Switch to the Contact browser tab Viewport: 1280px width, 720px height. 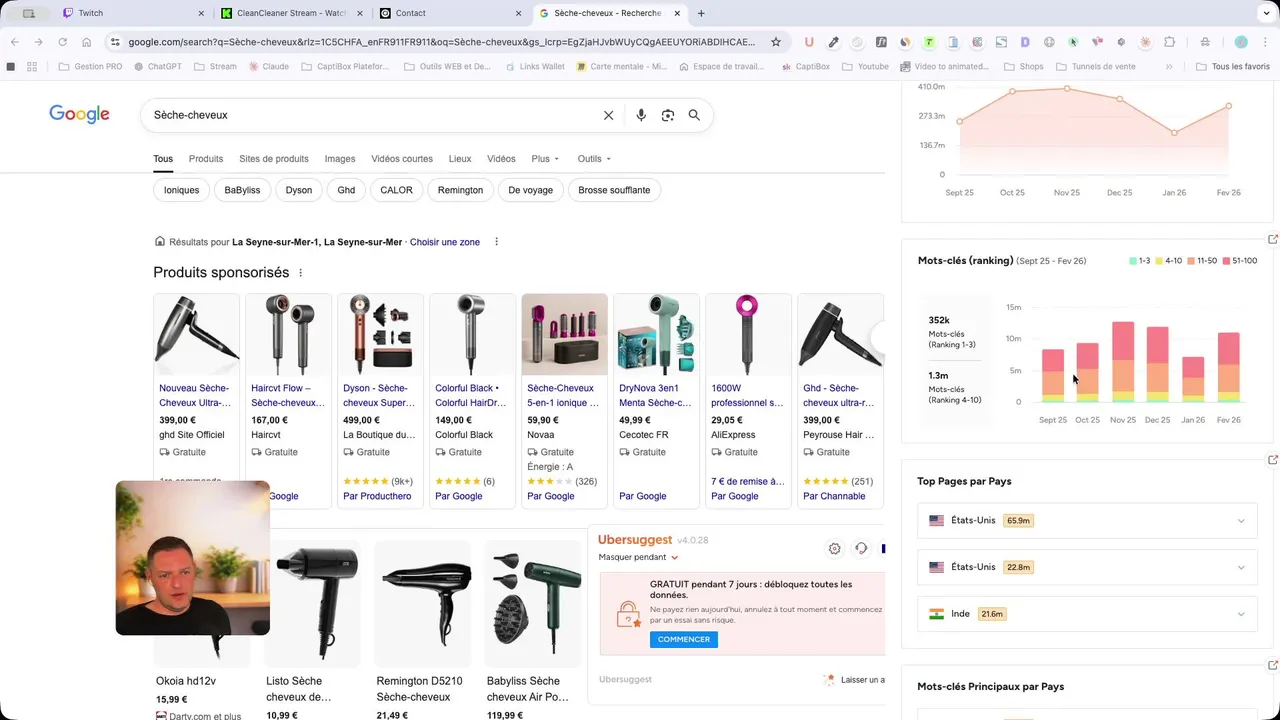[450, 13]
